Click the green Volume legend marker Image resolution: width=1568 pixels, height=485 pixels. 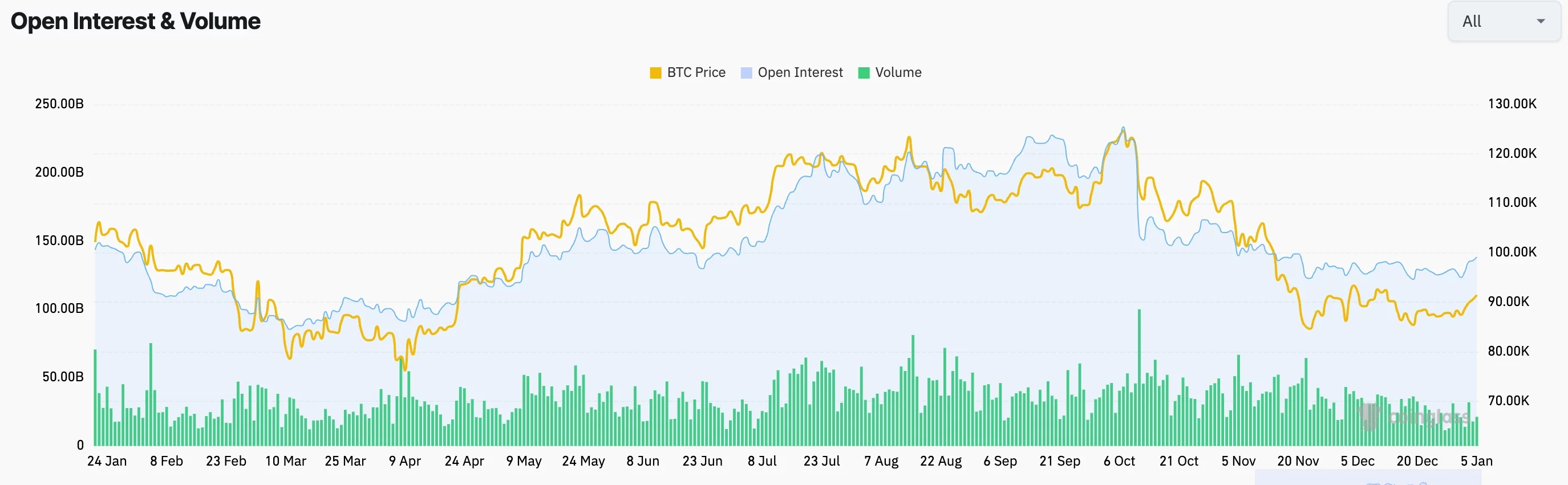(863, 72)
